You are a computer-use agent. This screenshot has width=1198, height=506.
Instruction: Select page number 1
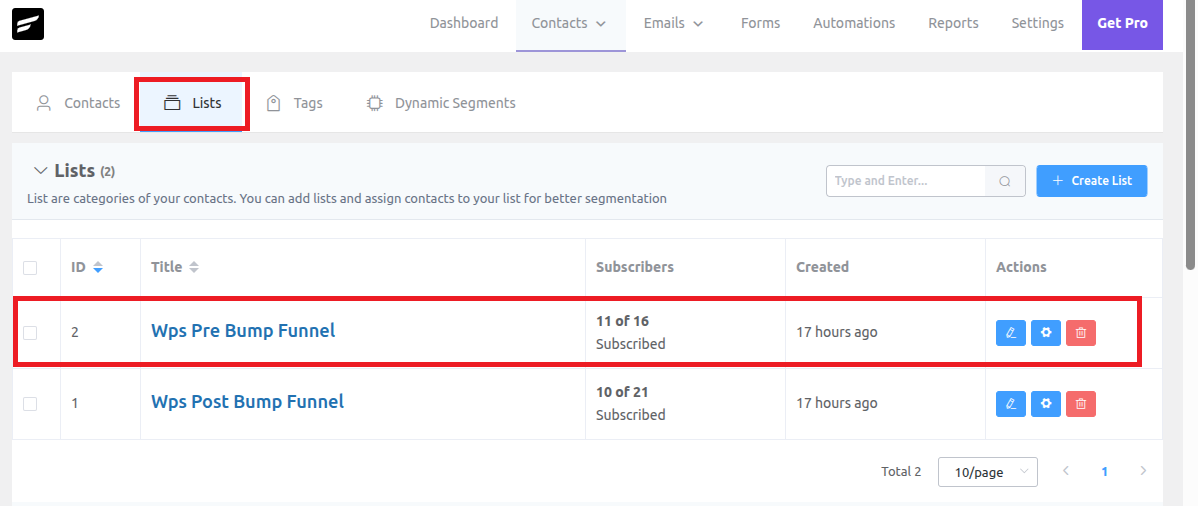(1104, 472)
